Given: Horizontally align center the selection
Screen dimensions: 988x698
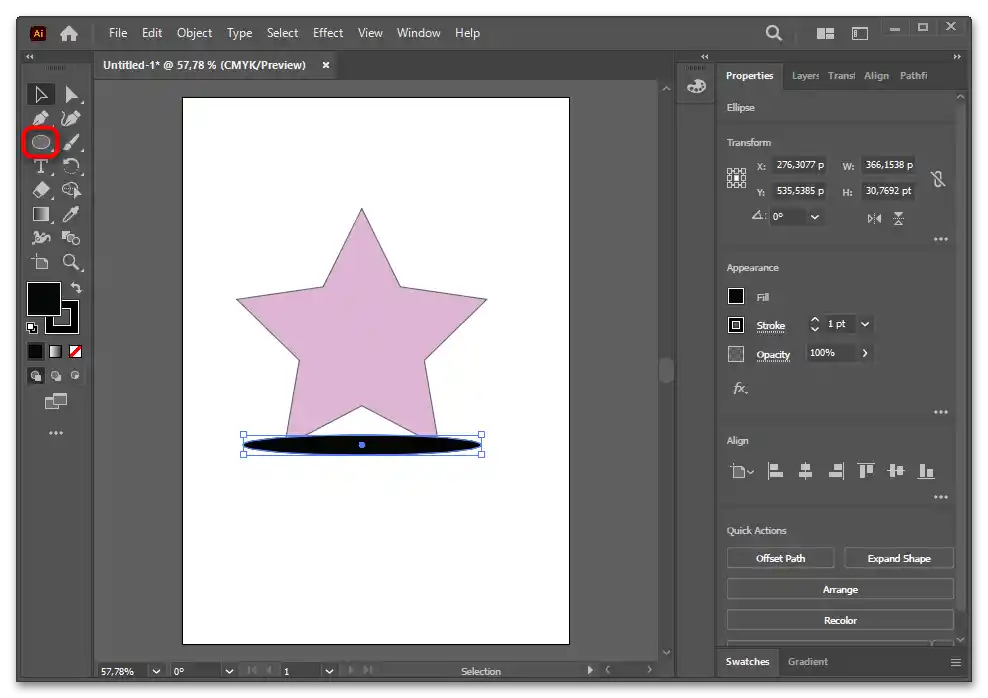Looking at the screenshot, I should [805, 471].
